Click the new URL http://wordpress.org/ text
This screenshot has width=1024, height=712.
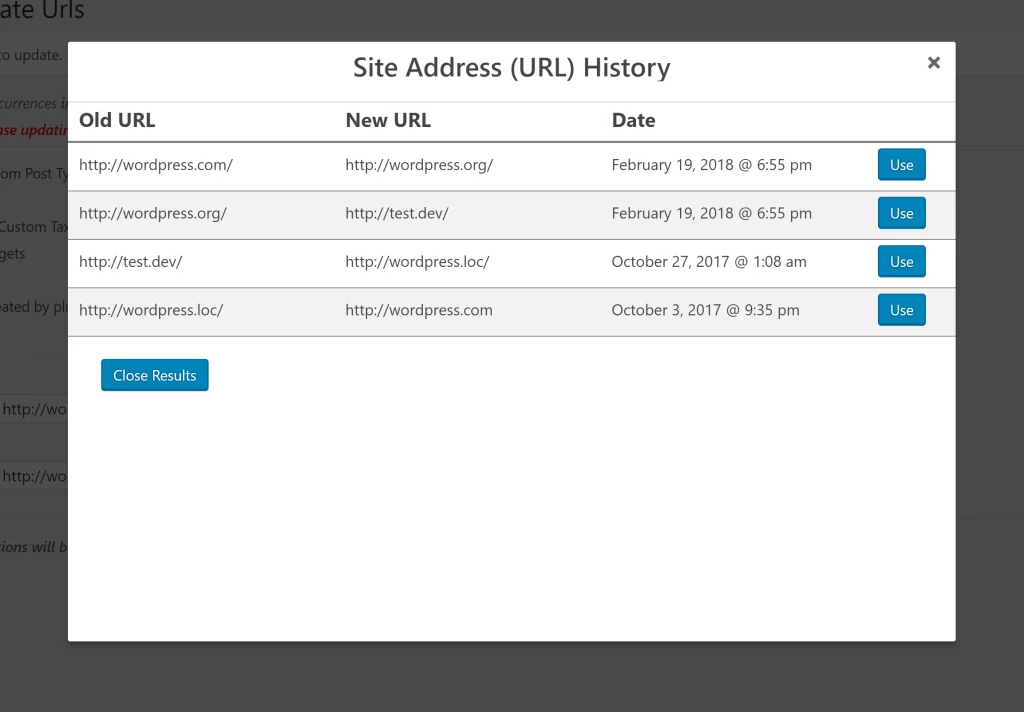click(420, 164)
